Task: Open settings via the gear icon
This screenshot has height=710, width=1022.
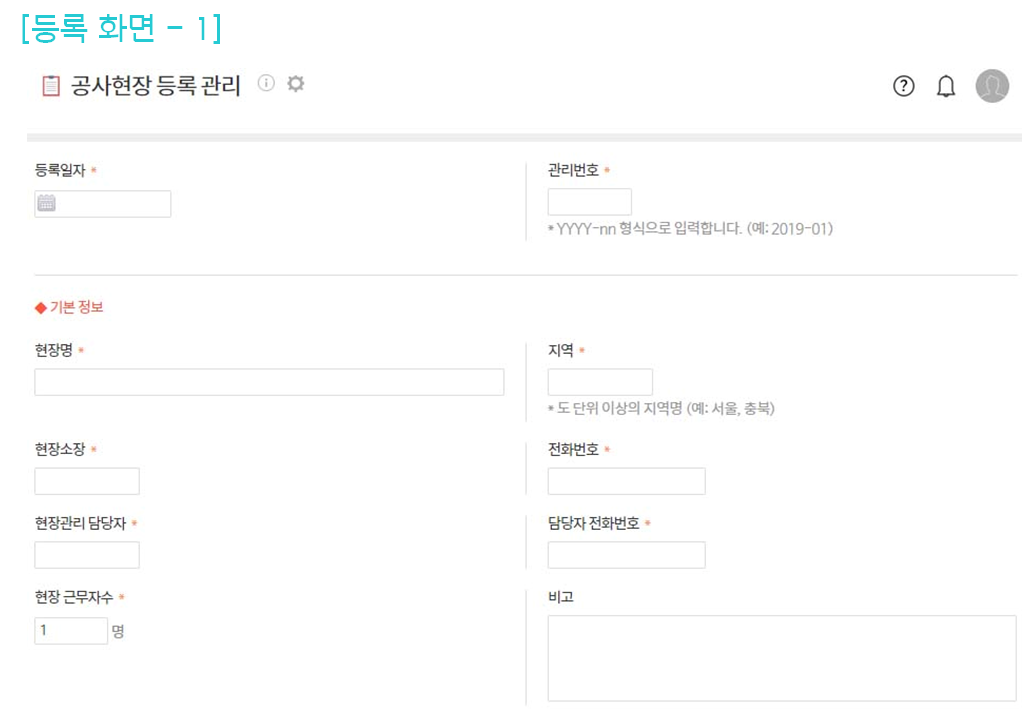Action: tap(295, 84)
